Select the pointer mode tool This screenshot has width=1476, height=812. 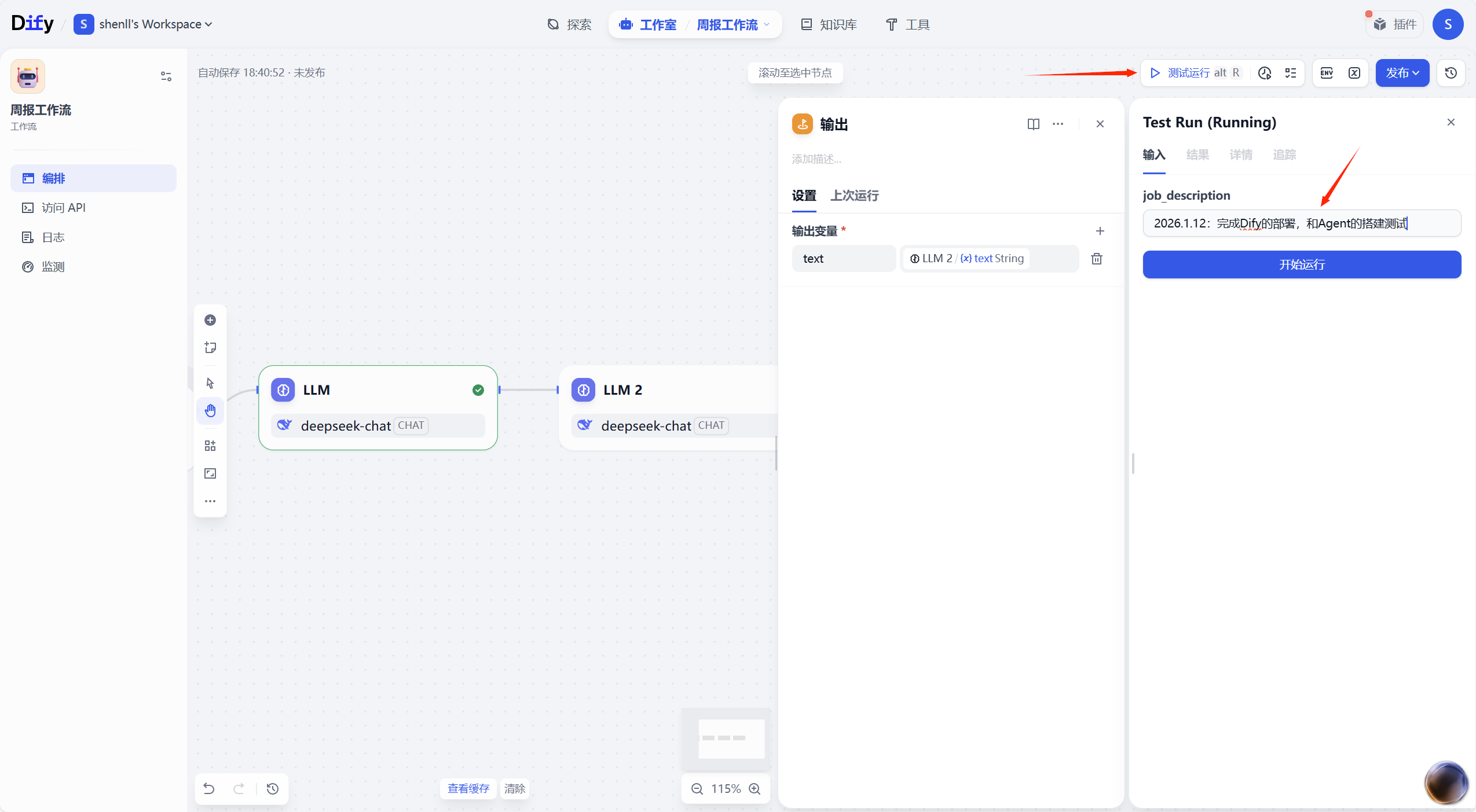pyautogui.click(x=210, y=383)
